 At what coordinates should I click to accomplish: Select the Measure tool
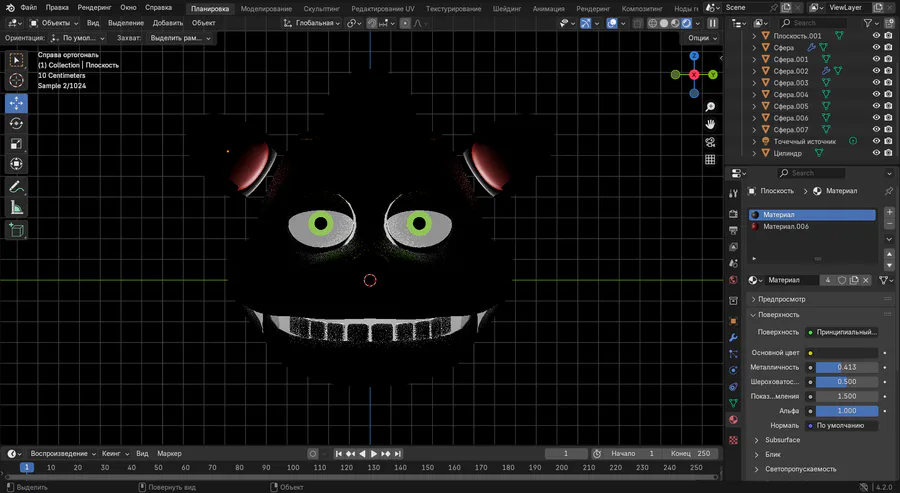(x=16, y=207)
